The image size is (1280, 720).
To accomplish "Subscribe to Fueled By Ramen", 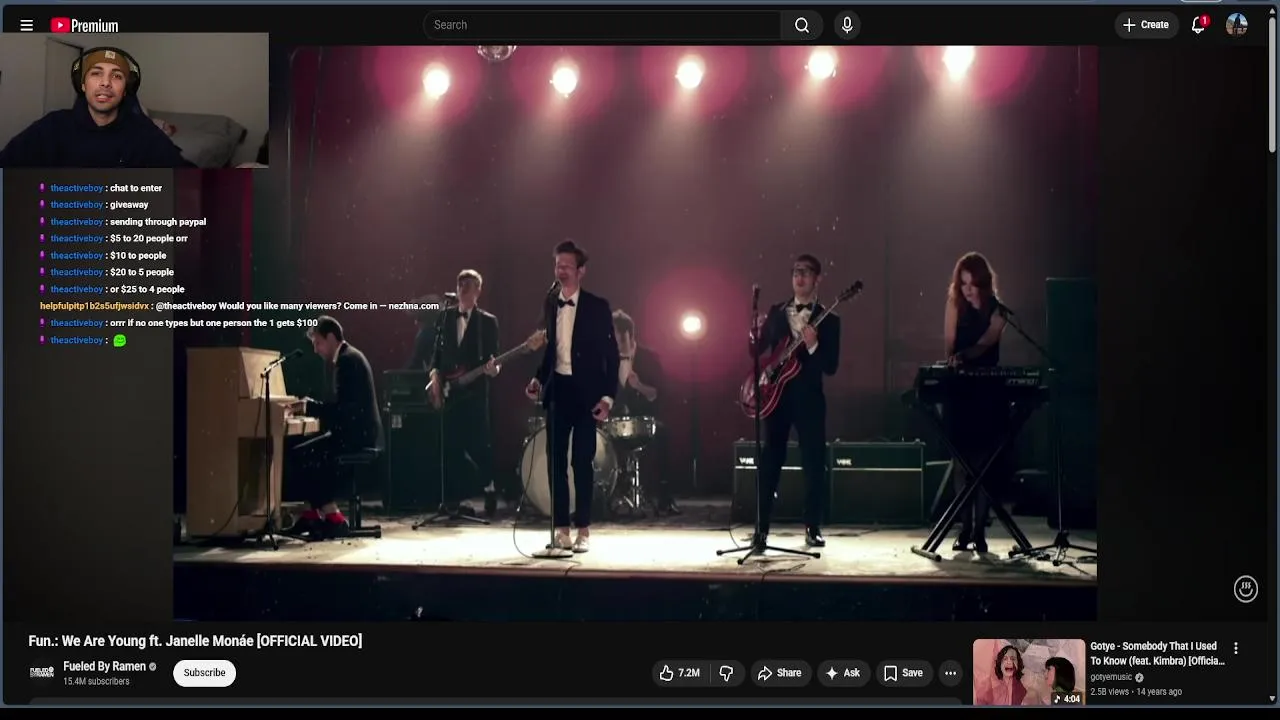I will pos(204,673).
